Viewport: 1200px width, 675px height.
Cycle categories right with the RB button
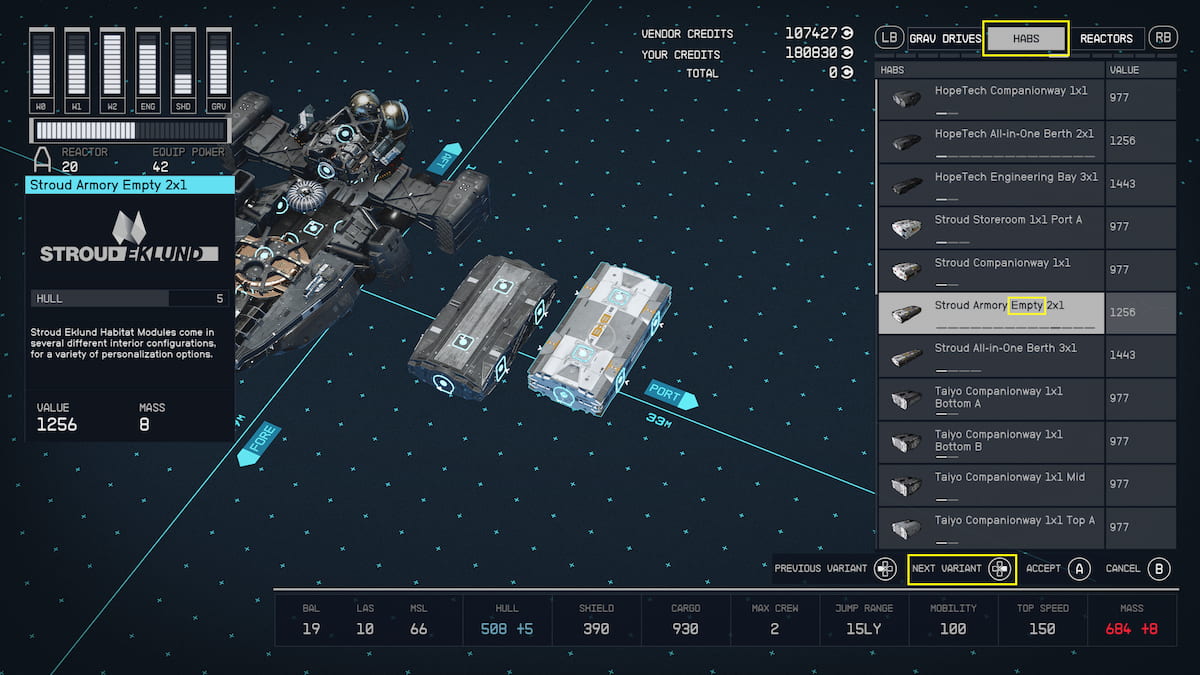(1162, 37)
